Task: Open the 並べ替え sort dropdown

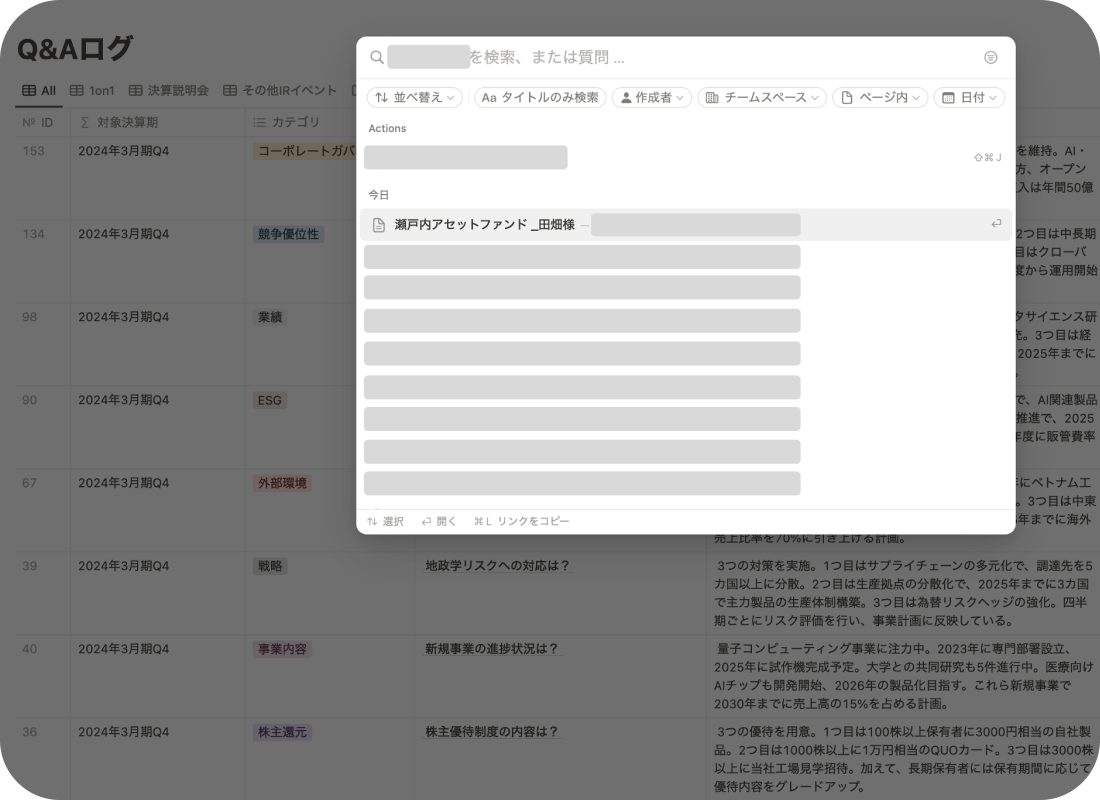Action: (415, 97)
